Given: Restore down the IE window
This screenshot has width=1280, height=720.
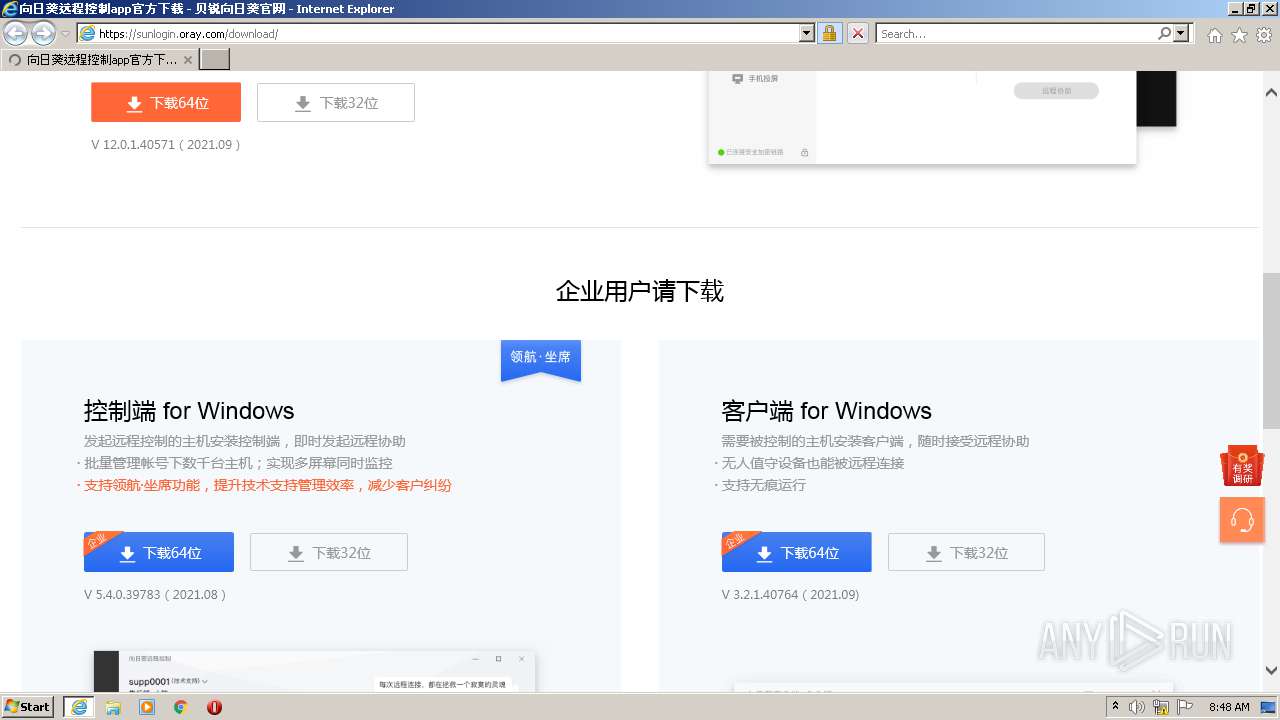Looking at the screenshot, I should [x=1250, y=8].
